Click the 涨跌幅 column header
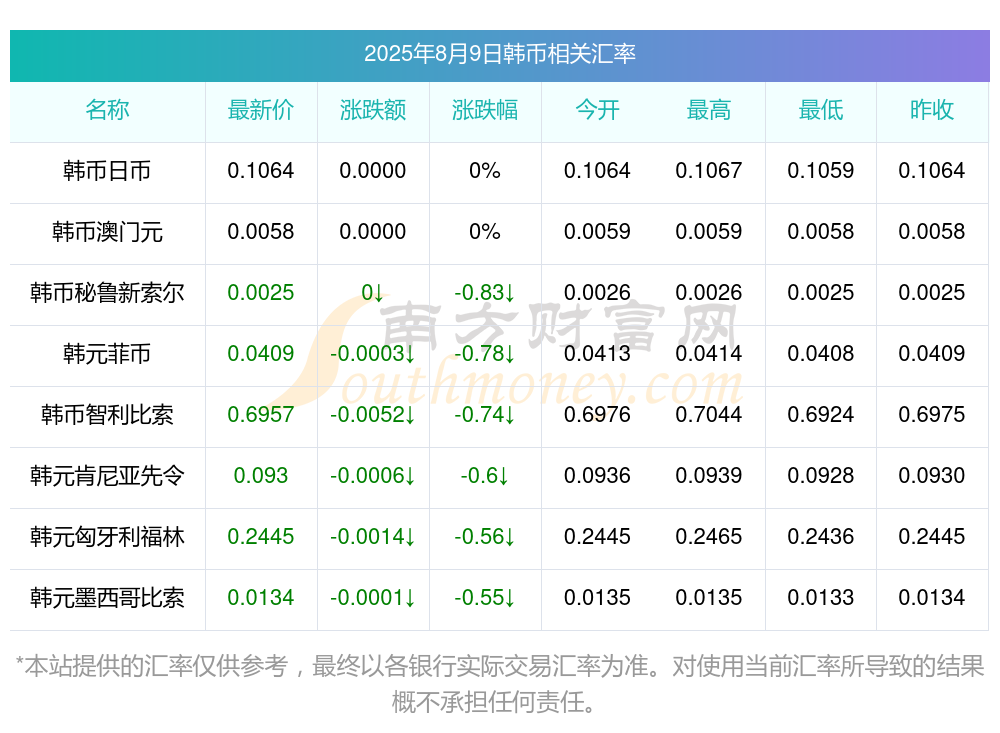 pos(485,110)
